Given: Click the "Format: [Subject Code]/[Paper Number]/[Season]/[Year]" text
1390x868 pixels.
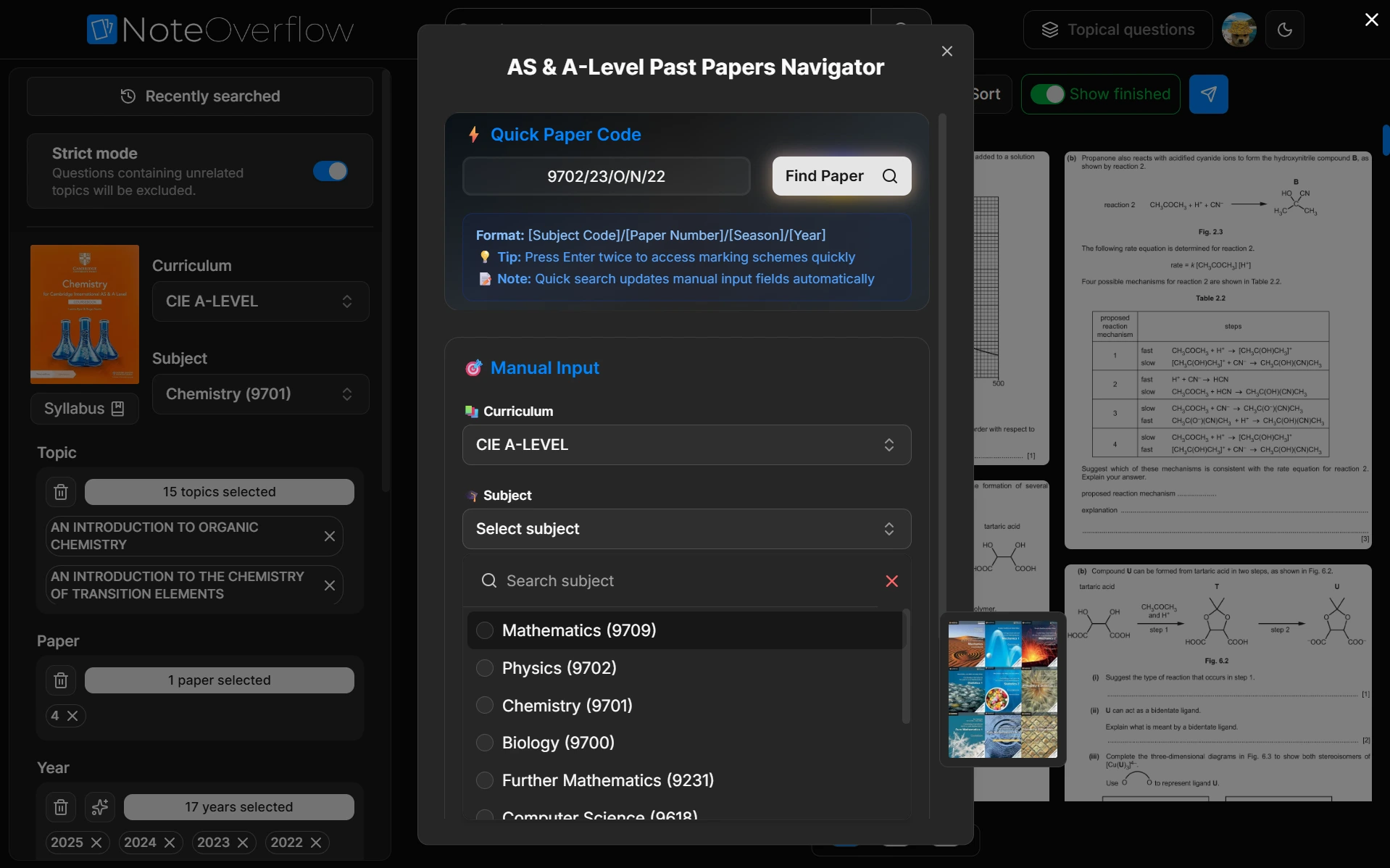Looking at the screenshot, I should pyautogui.click(x=651, y=235).
